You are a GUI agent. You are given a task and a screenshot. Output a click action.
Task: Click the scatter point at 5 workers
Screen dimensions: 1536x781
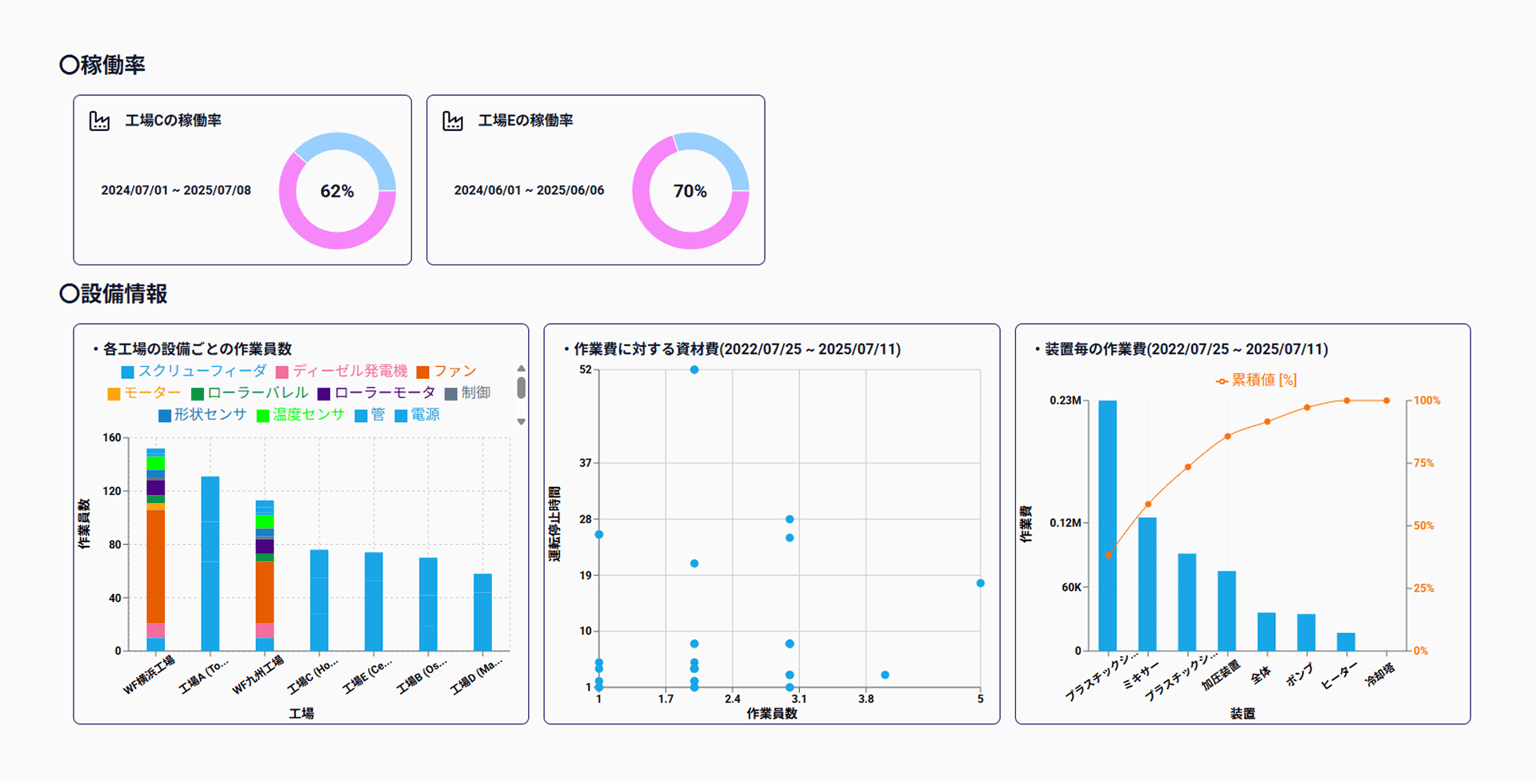980,583
